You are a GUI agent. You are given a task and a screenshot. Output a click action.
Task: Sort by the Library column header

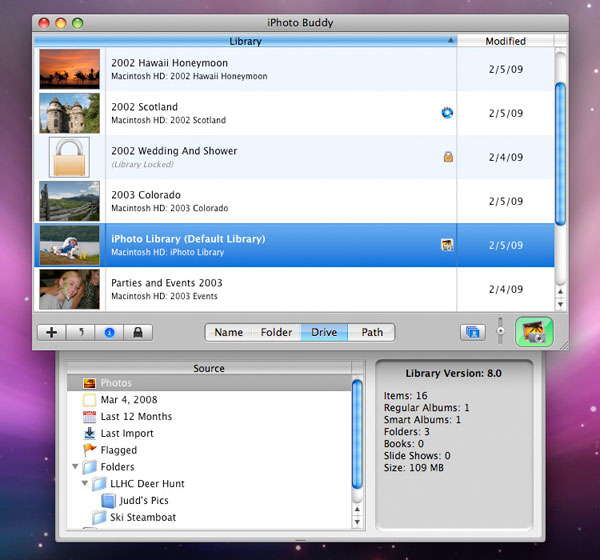pos(245,41)
